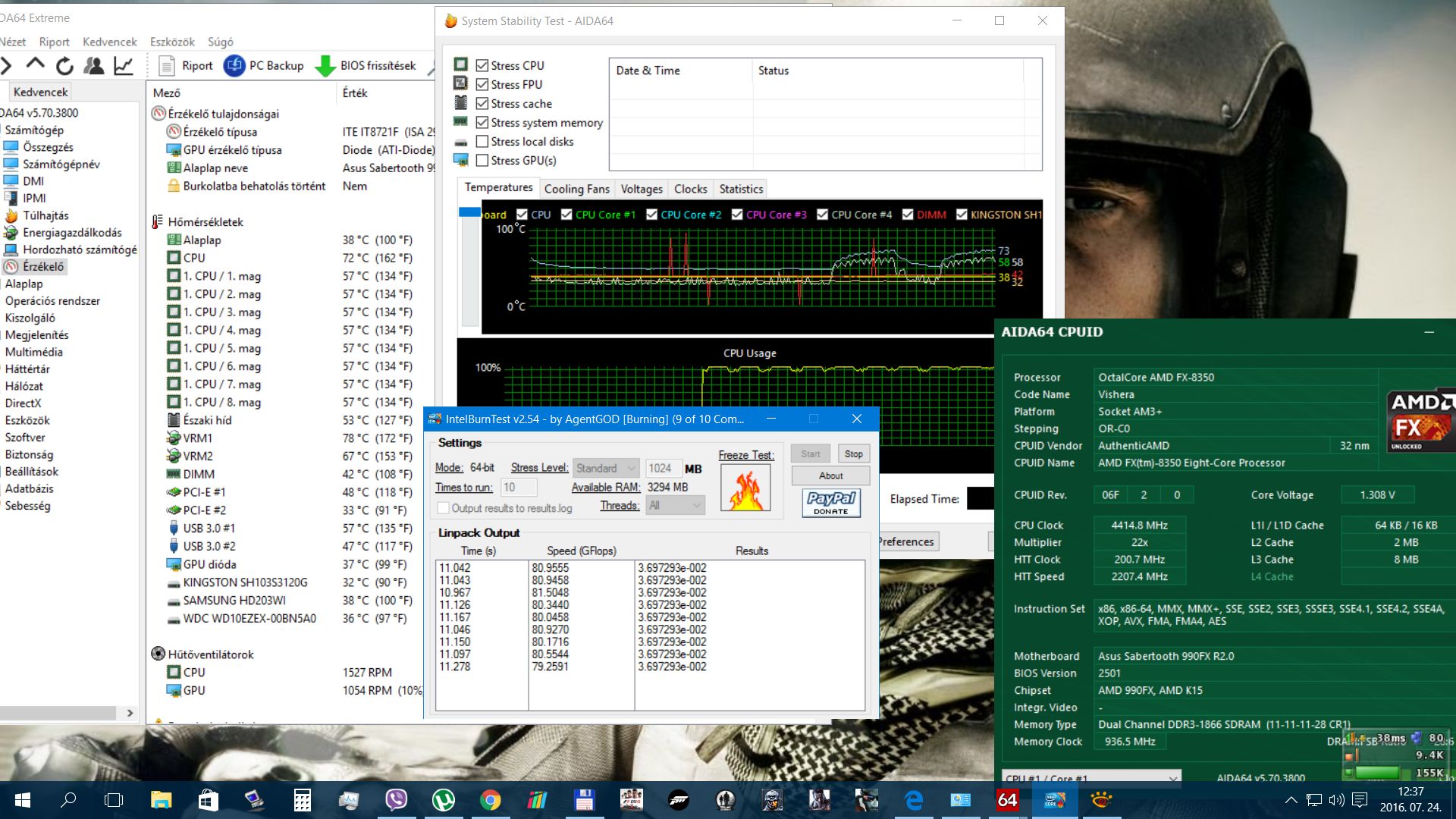The width and height of the screenshot is (1456, 819).
Task: Open the Eszközök menu
Action: (172, 42)
